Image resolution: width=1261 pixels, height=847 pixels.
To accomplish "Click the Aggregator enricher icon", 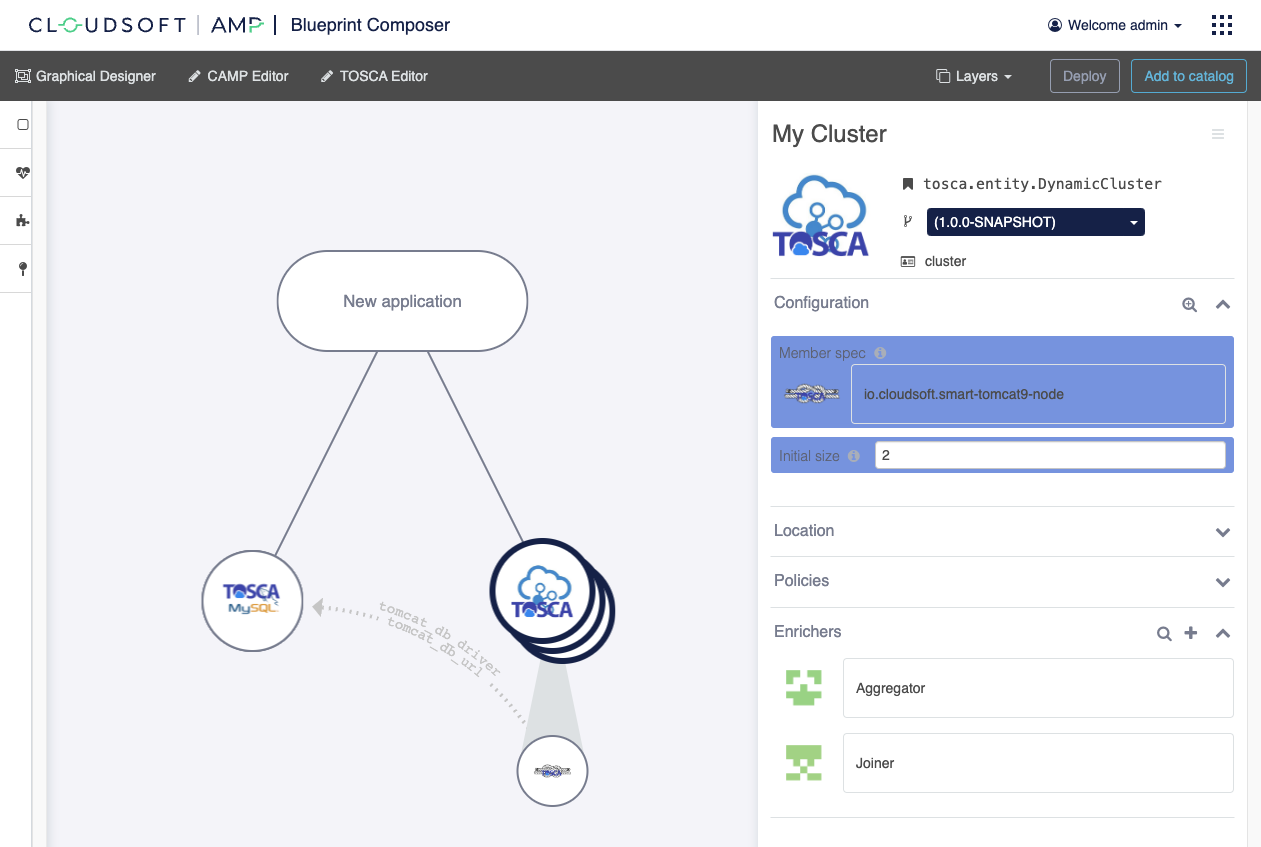I will [804, 688].
